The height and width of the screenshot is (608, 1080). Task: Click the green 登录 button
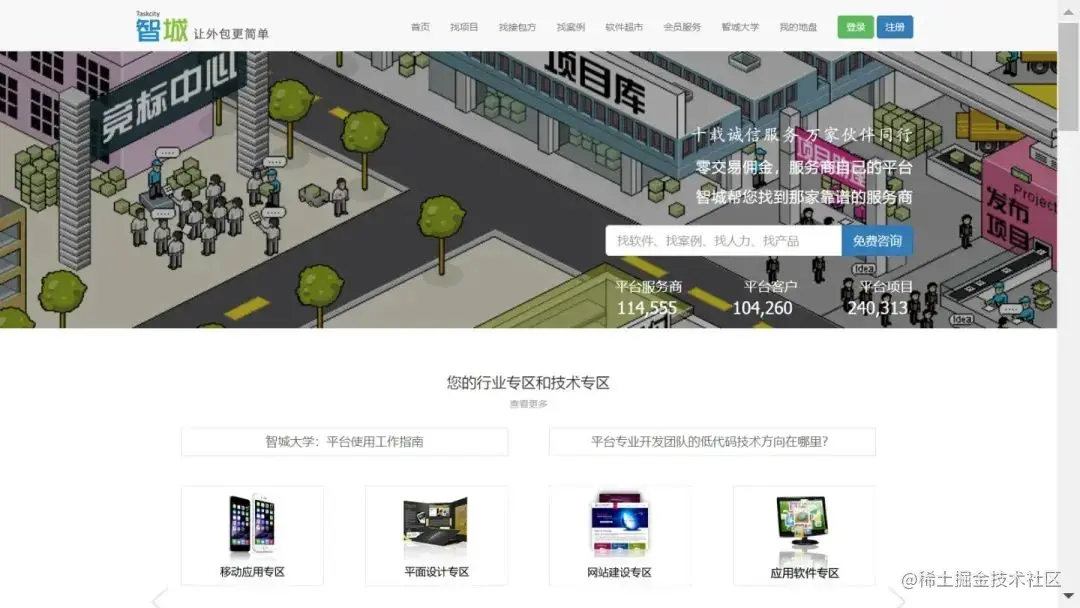[x=855, y=27]
